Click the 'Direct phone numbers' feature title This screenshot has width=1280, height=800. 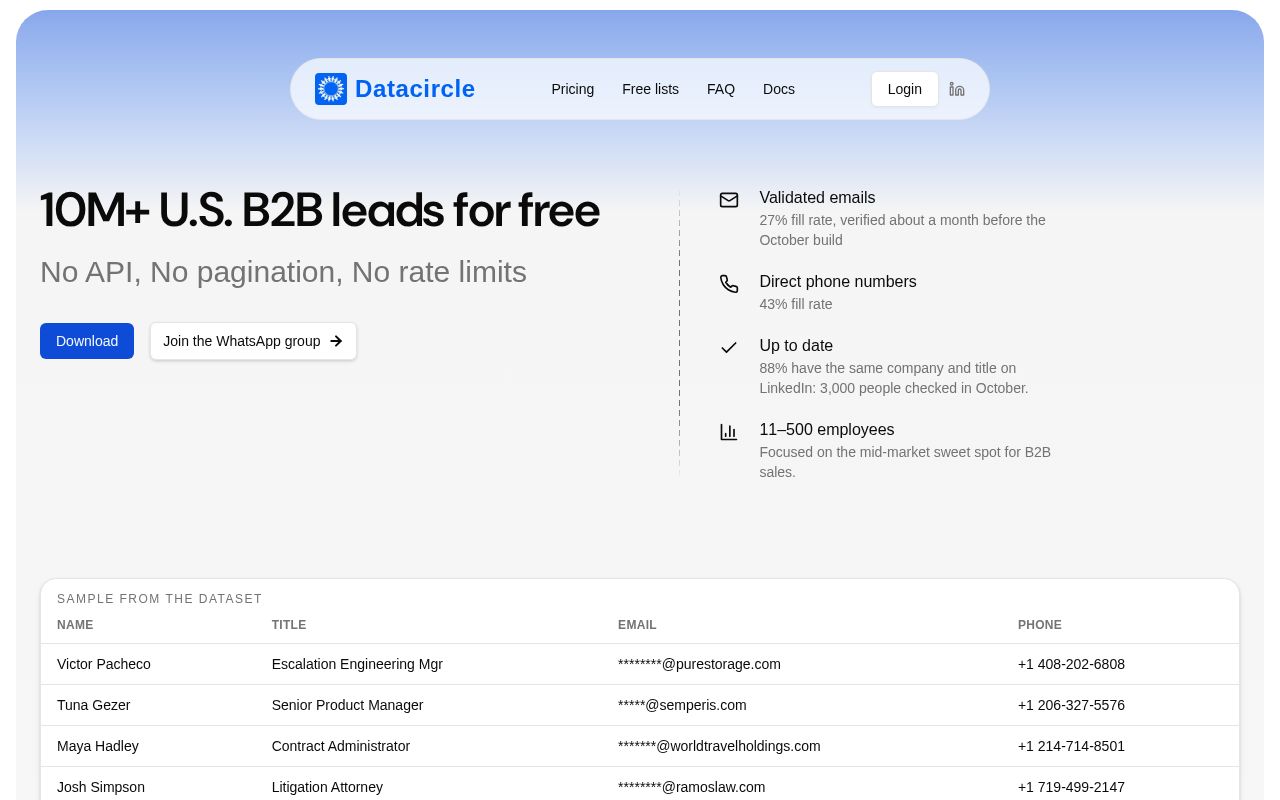pyautogui.click(x=838, y=282)
